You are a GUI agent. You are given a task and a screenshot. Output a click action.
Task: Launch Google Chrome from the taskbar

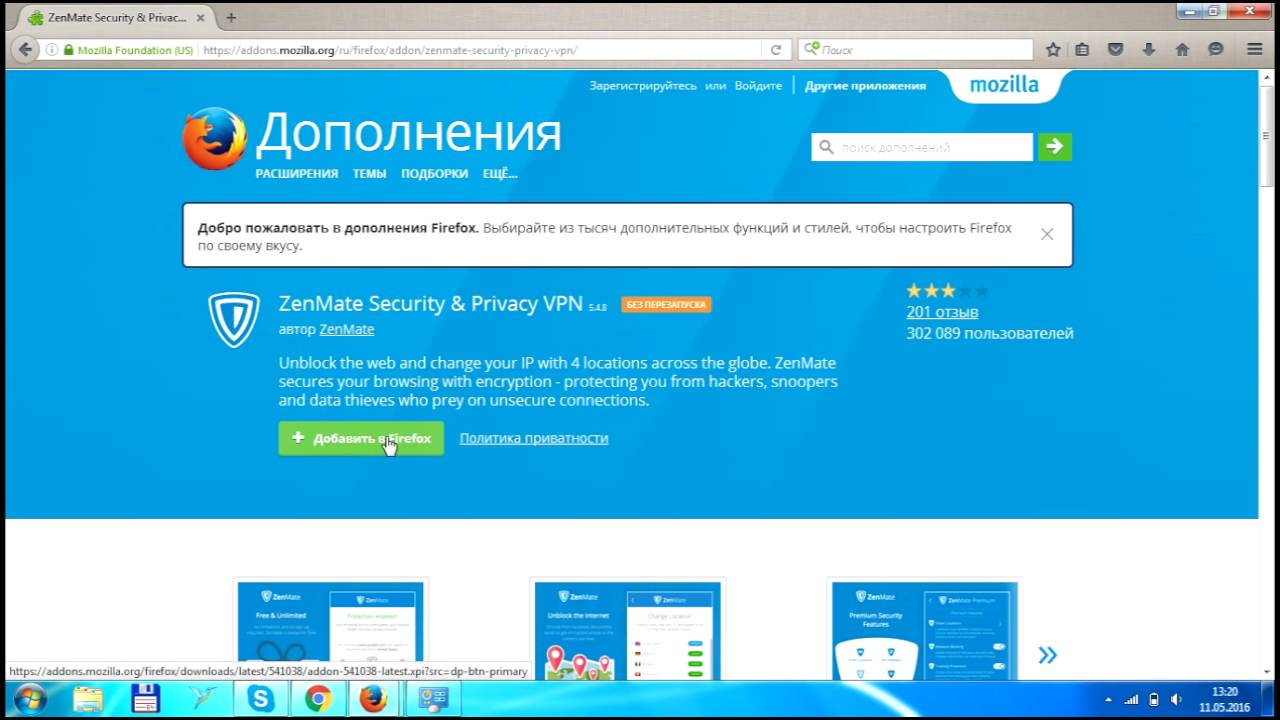pos(318,698)
